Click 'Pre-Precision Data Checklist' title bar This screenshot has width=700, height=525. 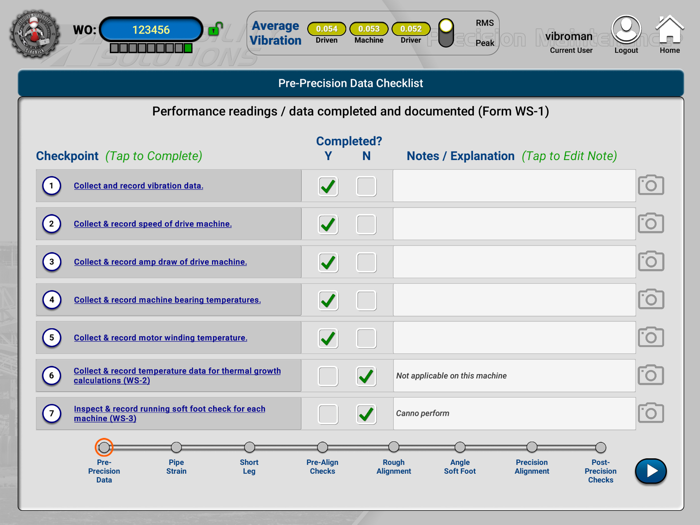coord(350,83)
